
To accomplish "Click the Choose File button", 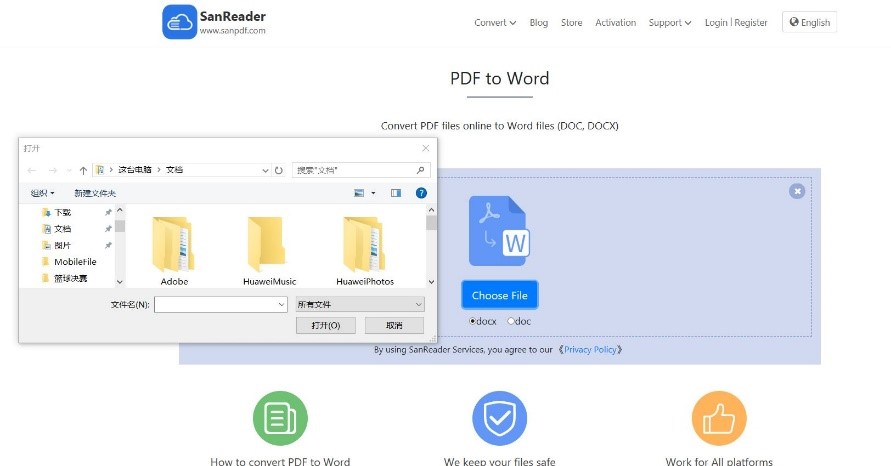I will 499,295.
